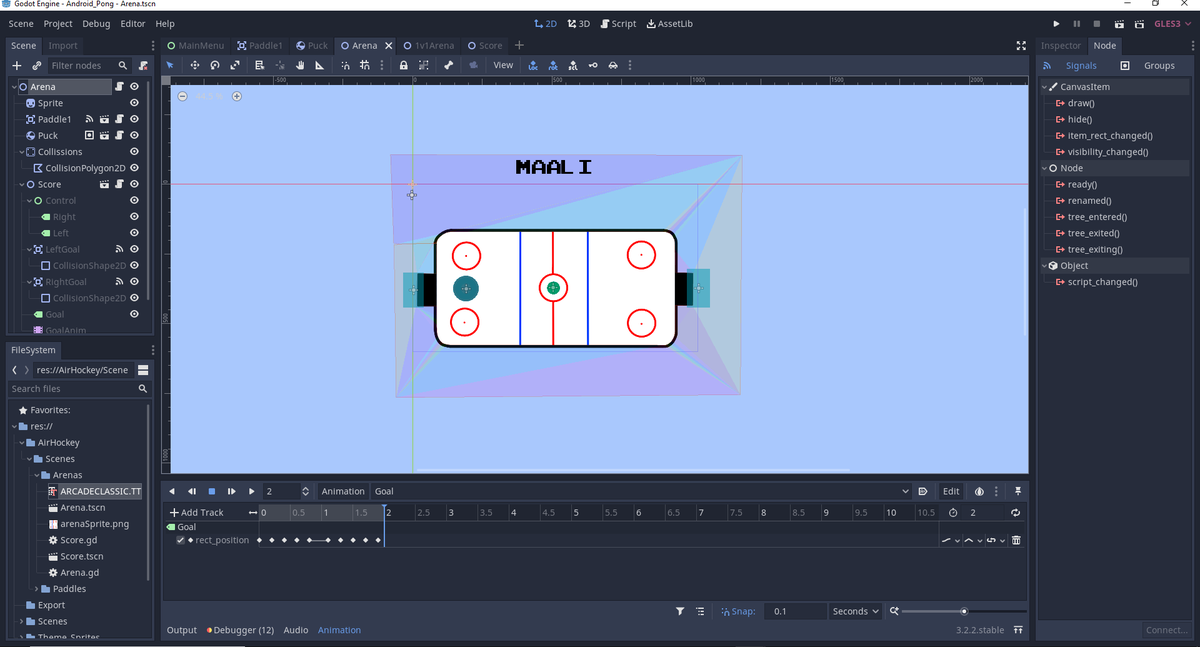Screen dimensions: 1200x647
Task: Remove rect_position track with trash icon
Action: (x=1017, y=540)
